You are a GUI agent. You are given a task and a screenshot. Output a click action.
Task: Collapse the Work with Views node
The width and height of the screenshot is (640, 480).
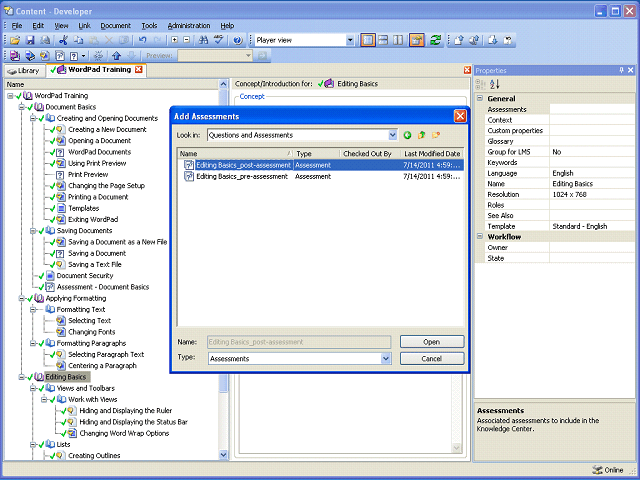coord(44,400)
